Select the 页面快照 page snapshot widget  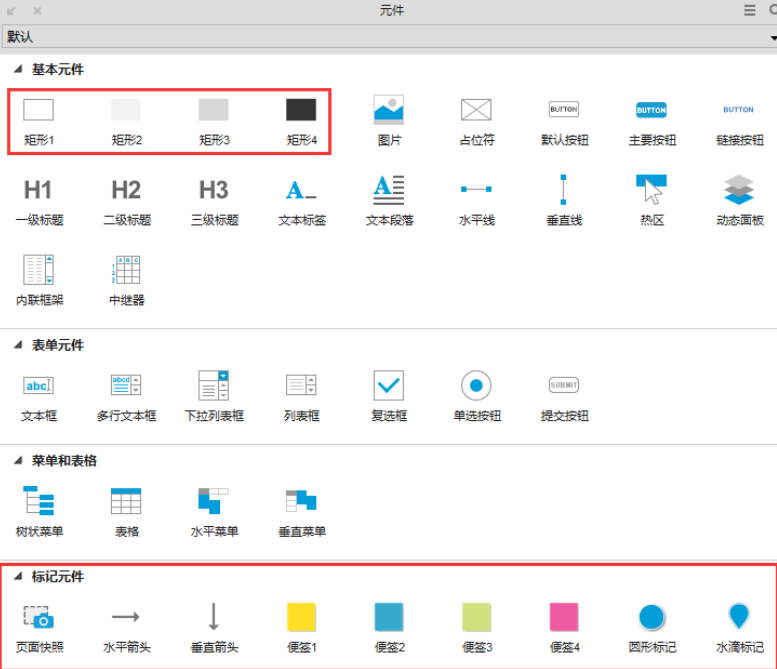point(39,629)
